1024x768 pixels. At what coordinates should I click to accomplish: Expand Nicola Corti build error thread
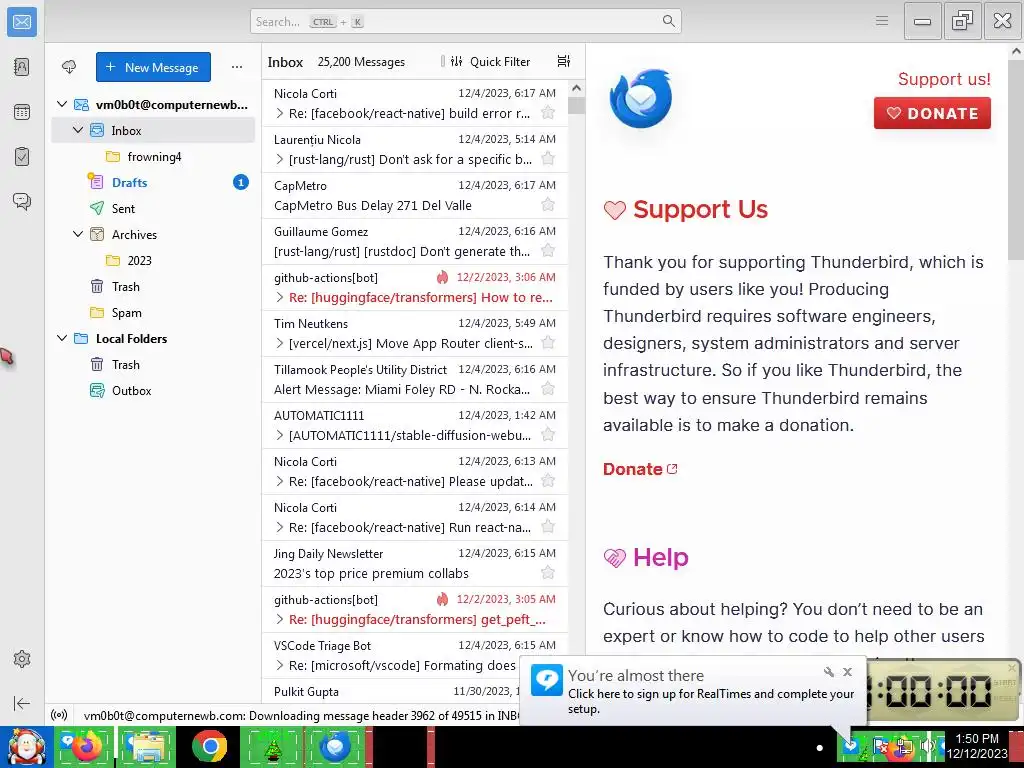[280, 113]
